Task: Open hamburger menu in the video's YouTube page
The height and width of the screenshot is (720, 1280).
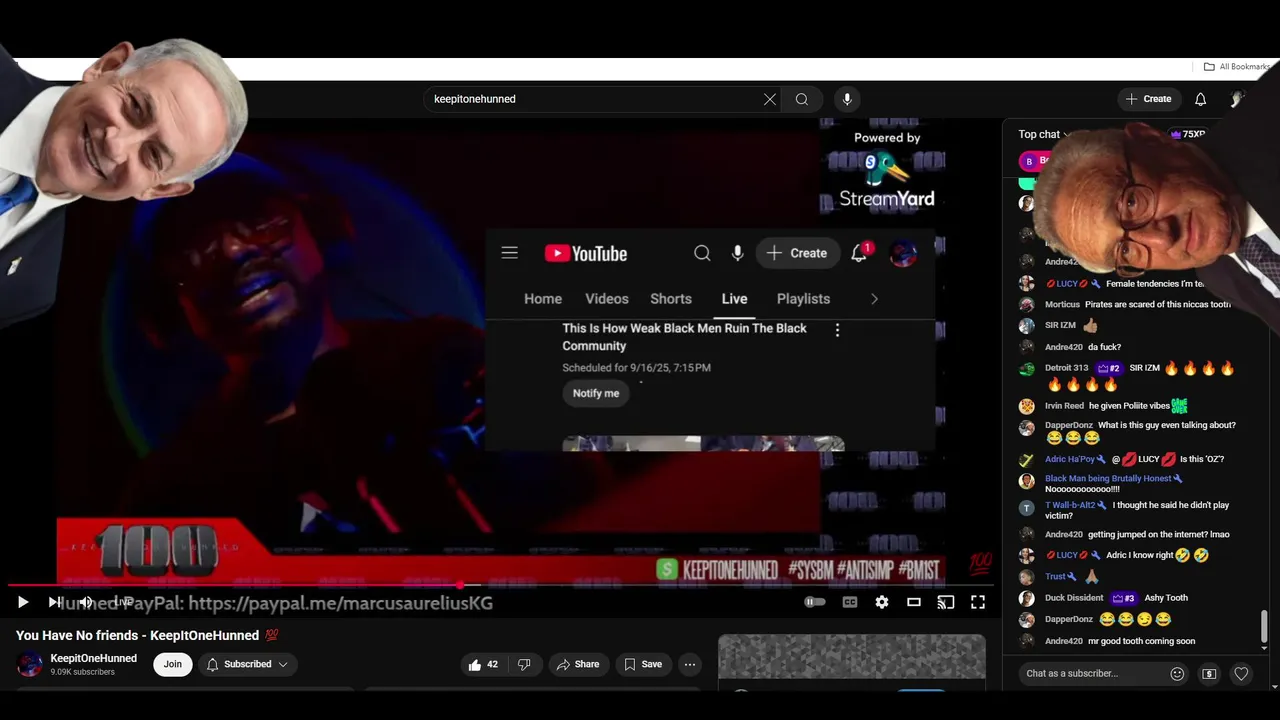Action: (x=509, y=253)
